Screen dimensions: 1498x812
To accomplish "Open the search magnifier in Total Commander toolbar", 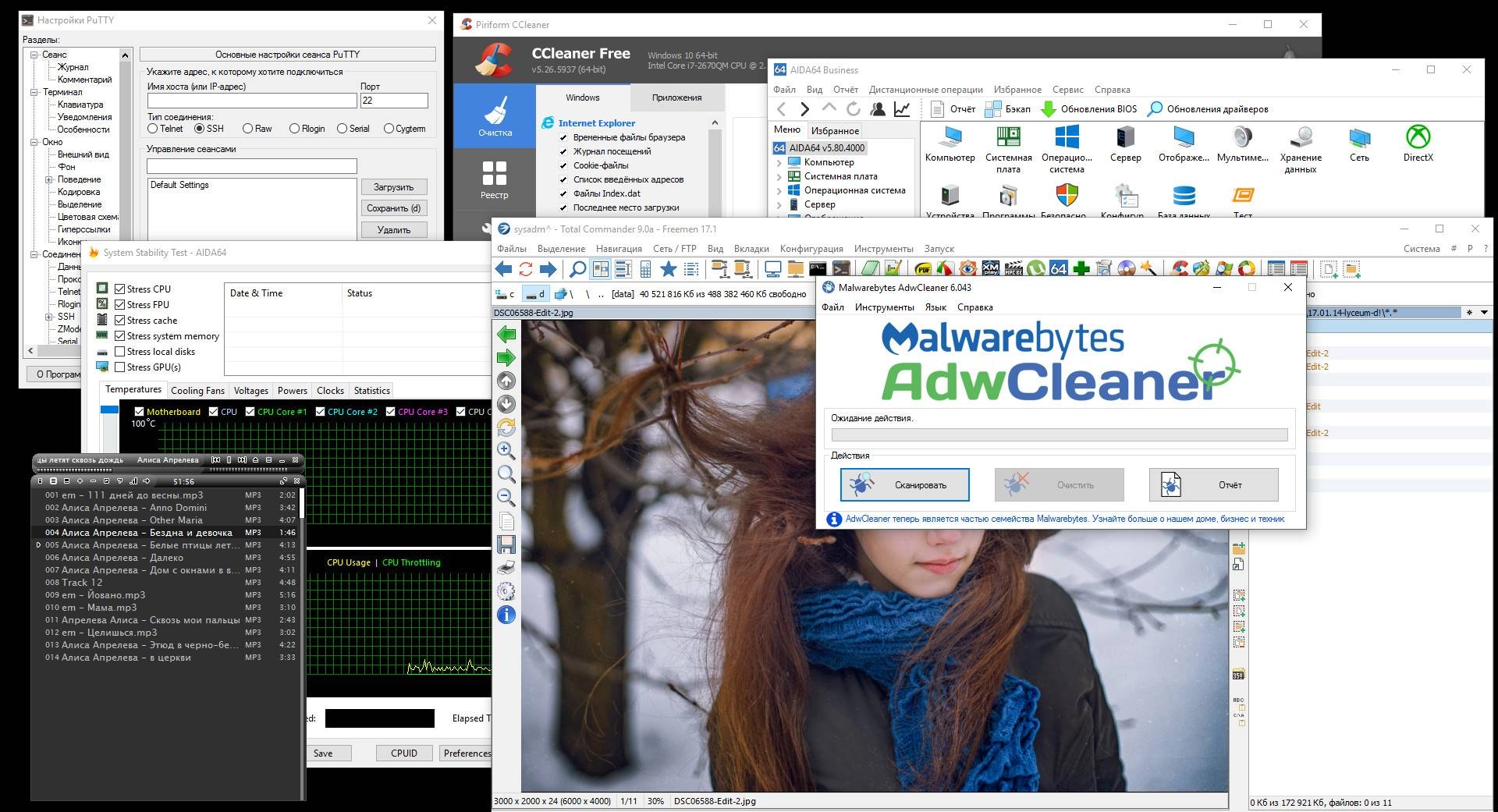I will click(578, 269).
